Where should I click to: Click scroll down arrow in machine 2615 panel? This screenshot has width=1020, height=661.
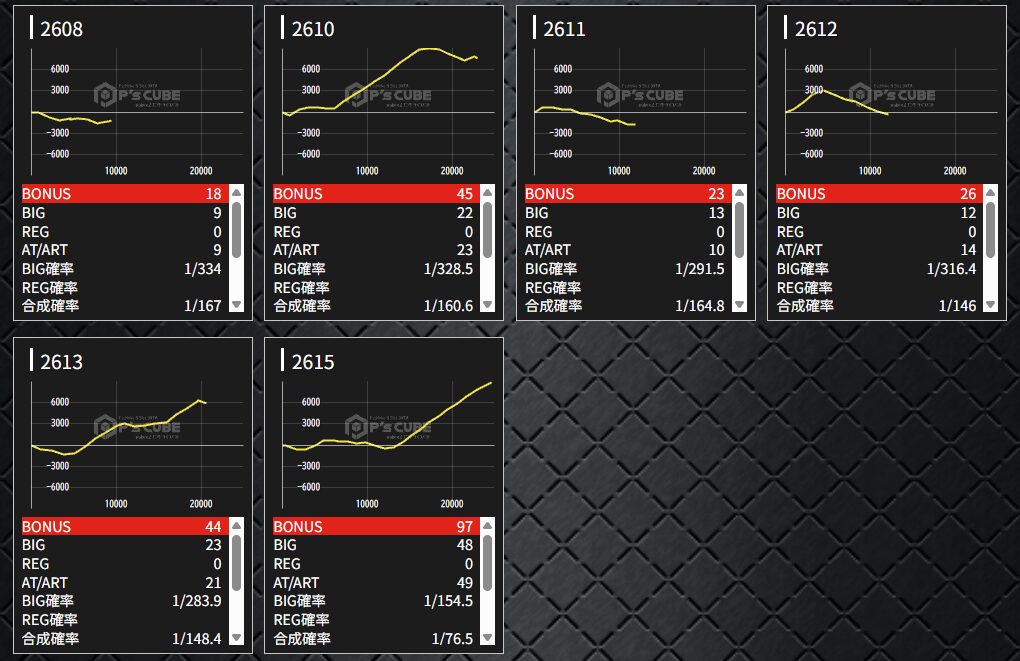[487, 638]
